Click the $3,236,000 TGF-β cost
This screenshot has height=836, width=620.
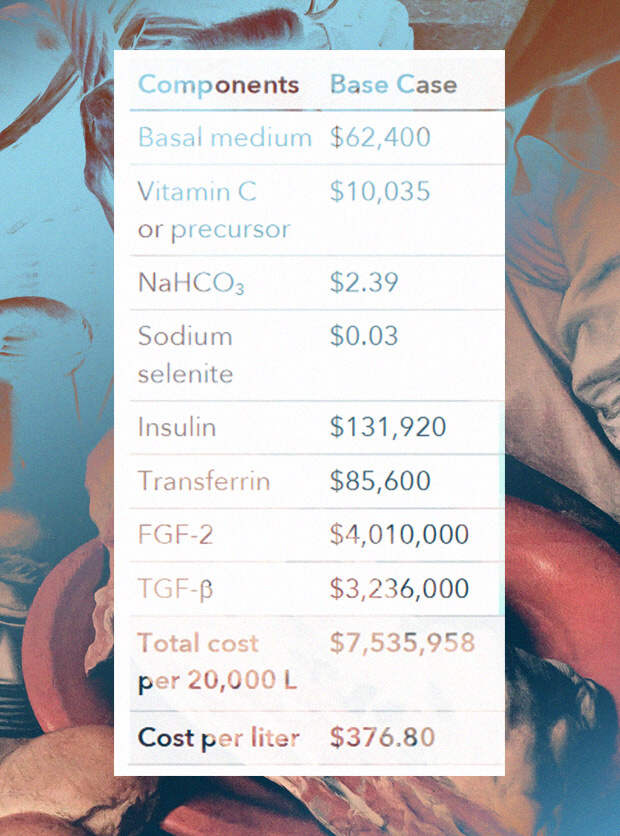pyautogui.click(x=399, y=588)
